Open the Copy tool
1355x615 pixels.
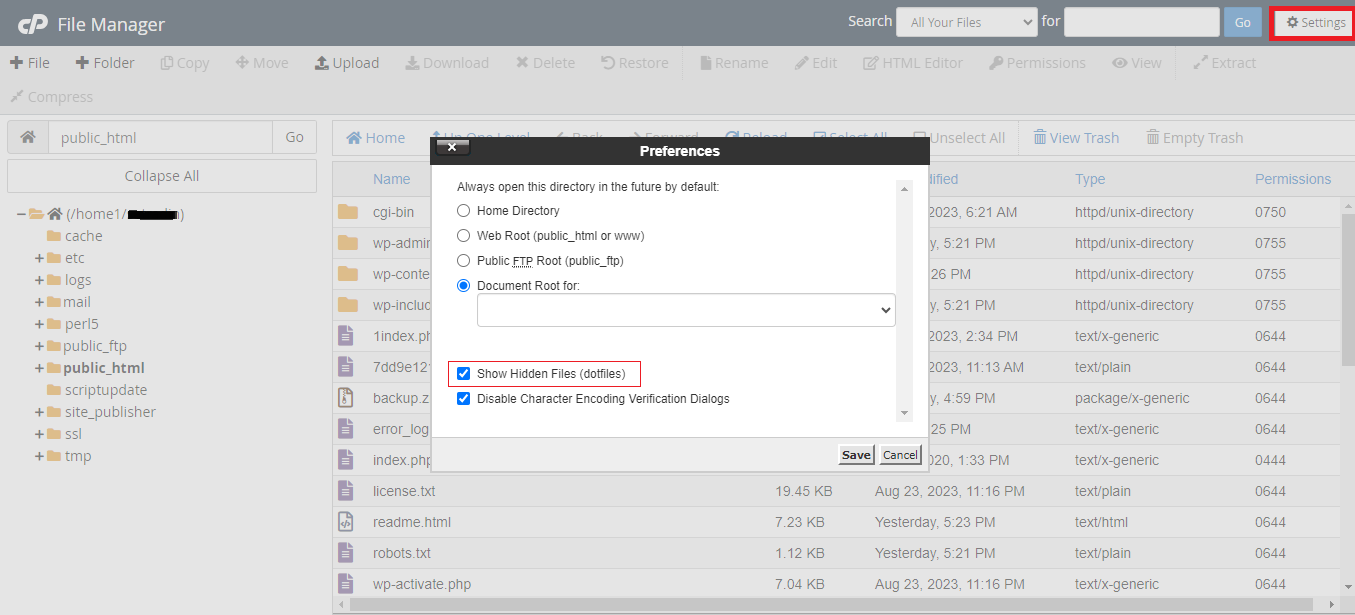[x=184, y=62]
